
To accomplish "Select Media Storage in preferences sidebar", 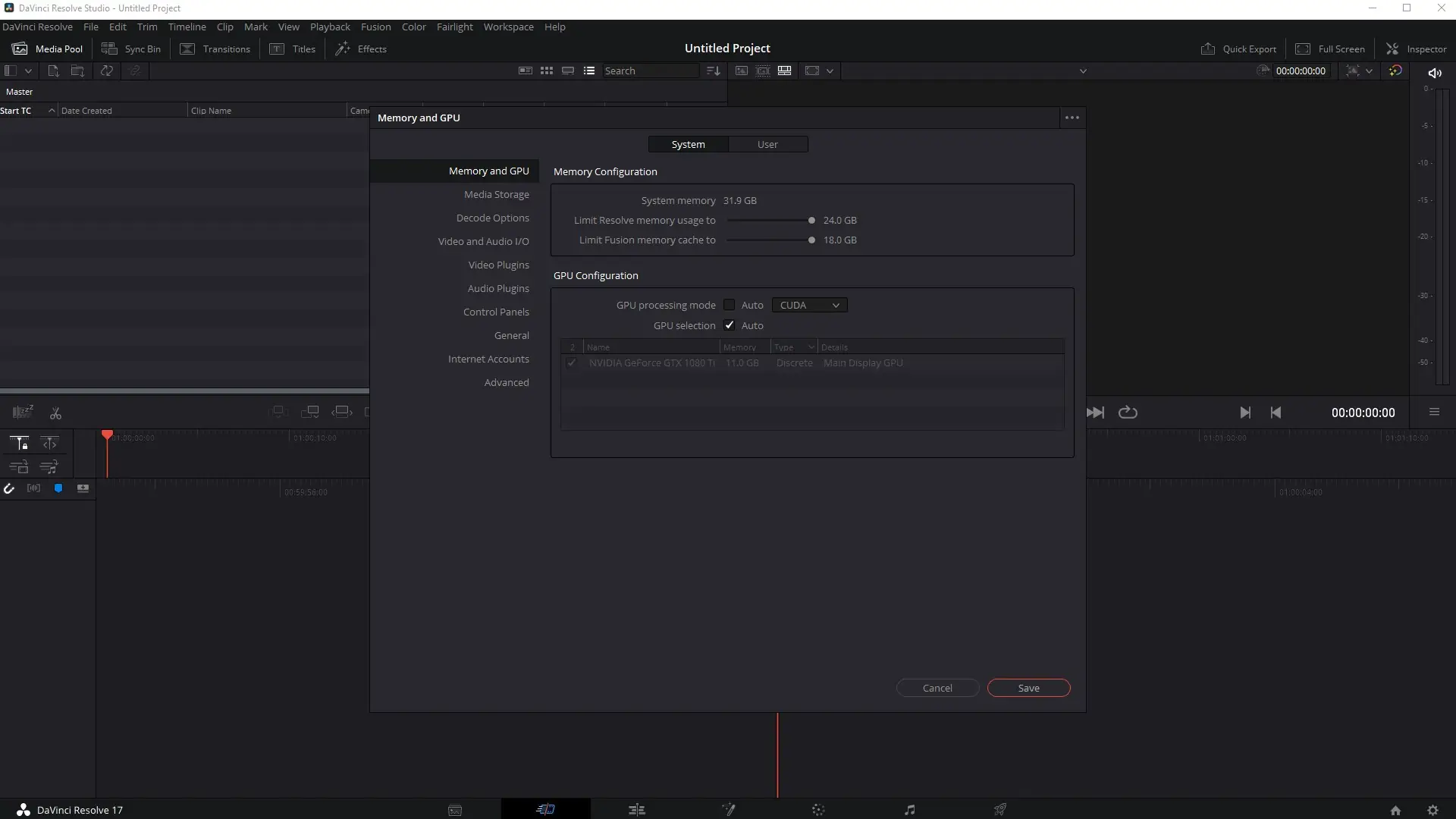I will click(496, 194).
